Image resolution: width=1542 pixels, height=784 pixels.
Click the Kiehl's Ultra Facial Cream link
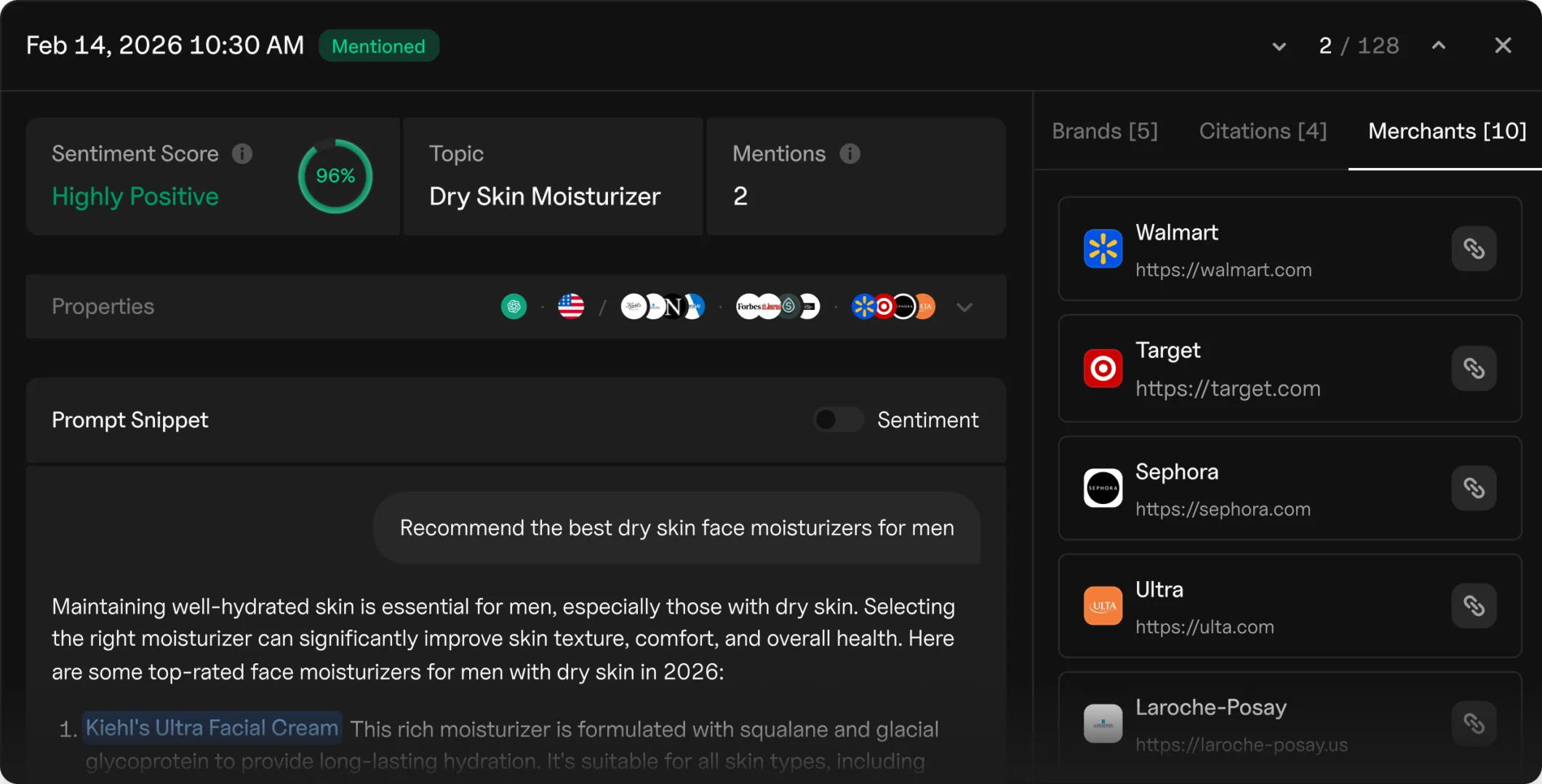coord(212,728)
